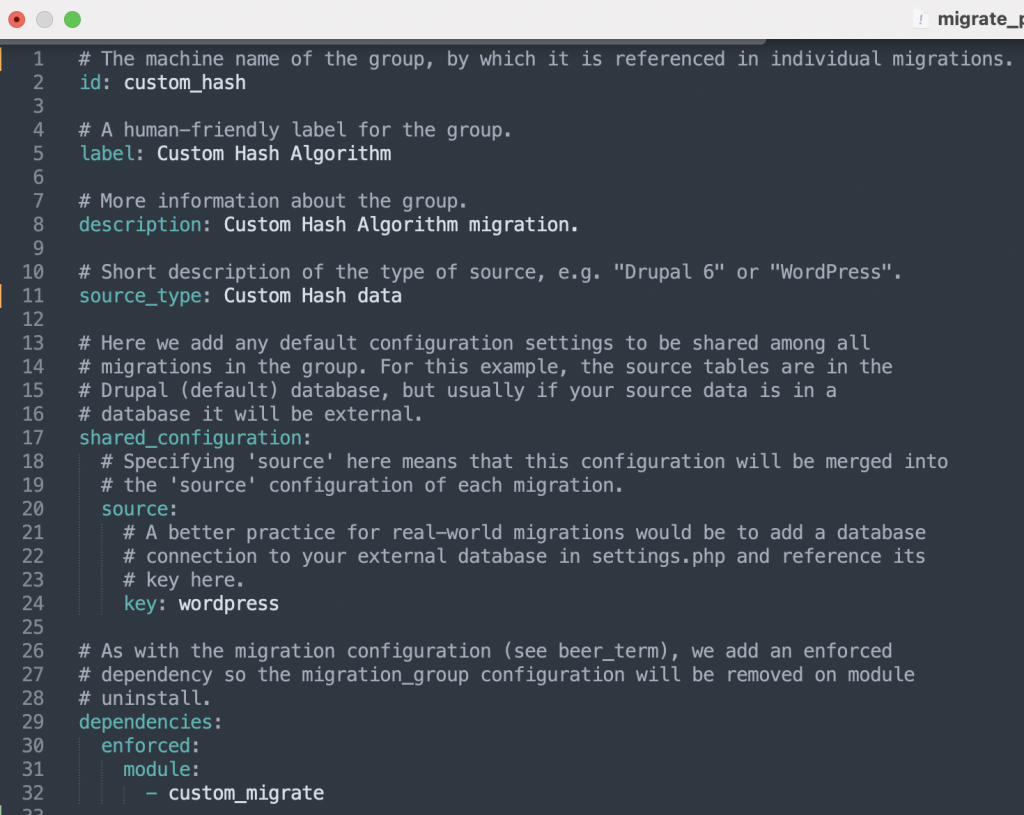
Task: Click the 'module' key
Action: point(157,769)
